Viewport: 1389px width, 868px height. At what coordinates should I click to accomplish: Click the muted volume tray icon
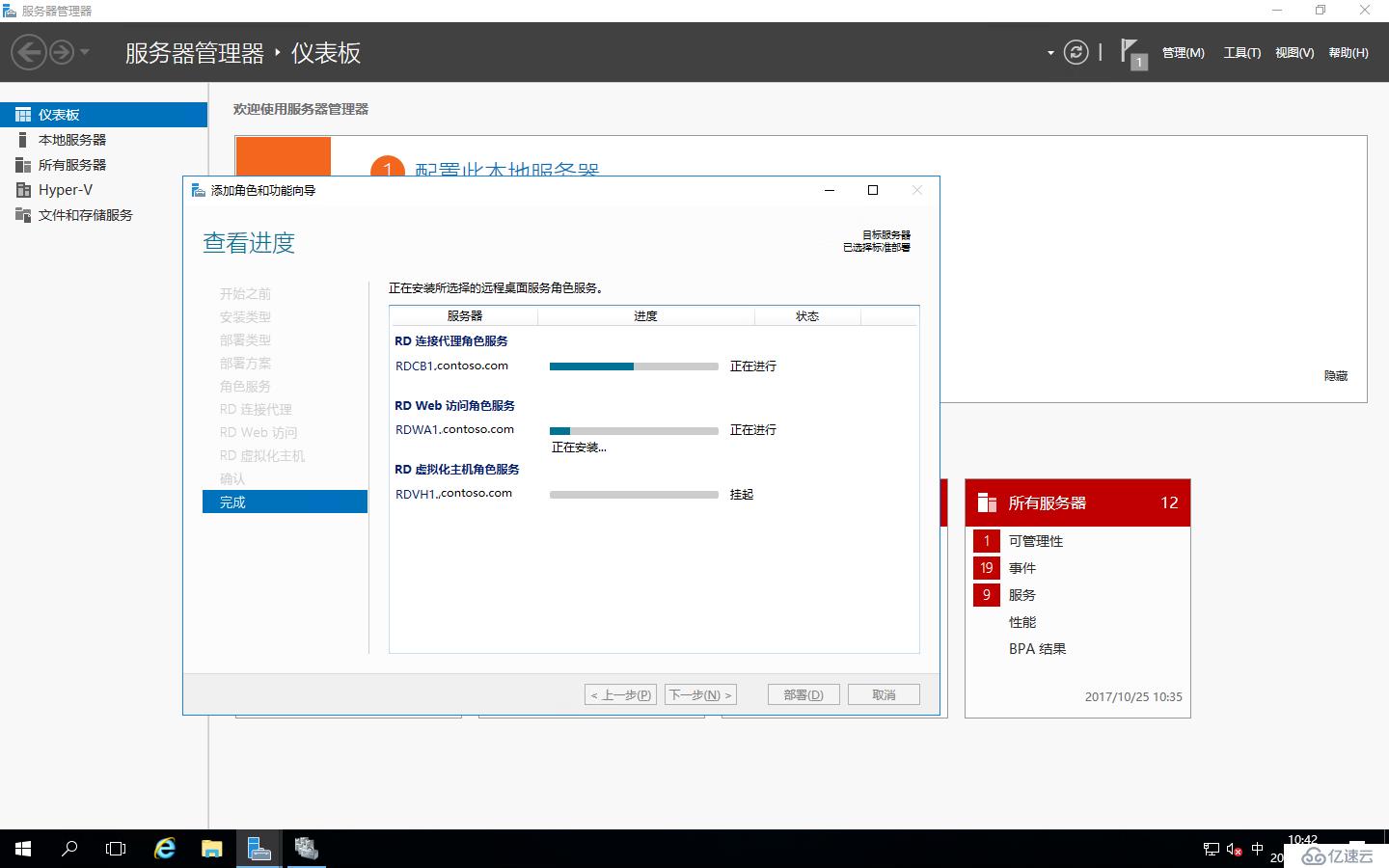point(1234,849)
